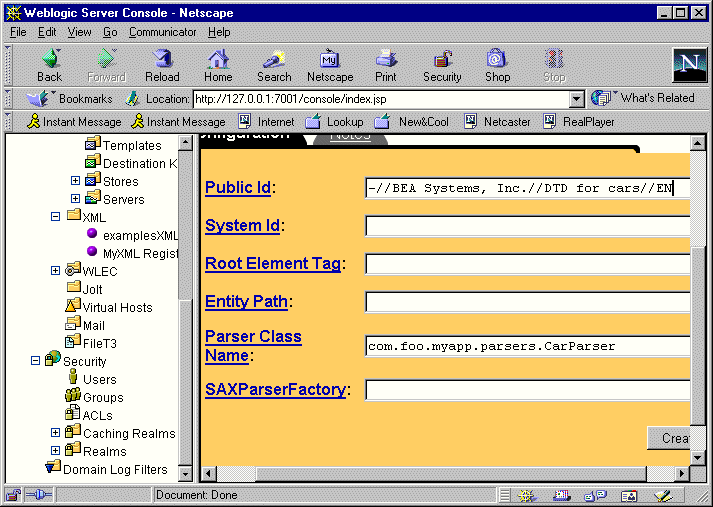Click in the System Id field
The width and height of the screenshot is (713, 507).
[x=527, y=226]
